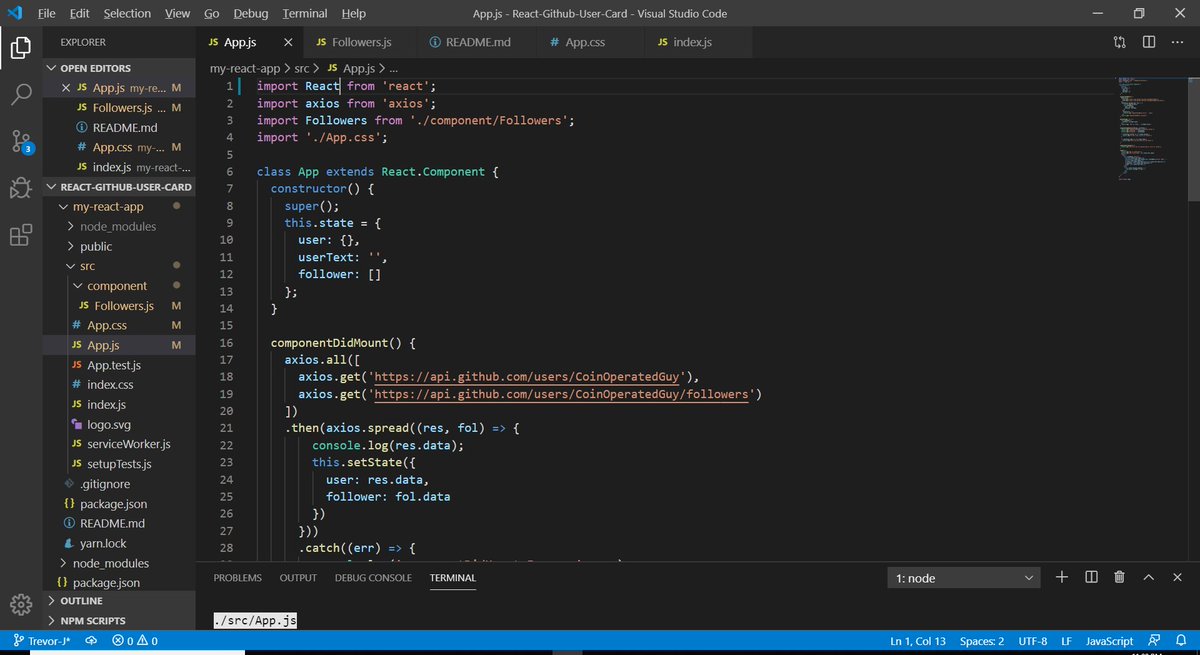The width and height of the screenshot is (1200, 655).
Task: Open the editor More Actions ellipsis
Action: 1178,42
